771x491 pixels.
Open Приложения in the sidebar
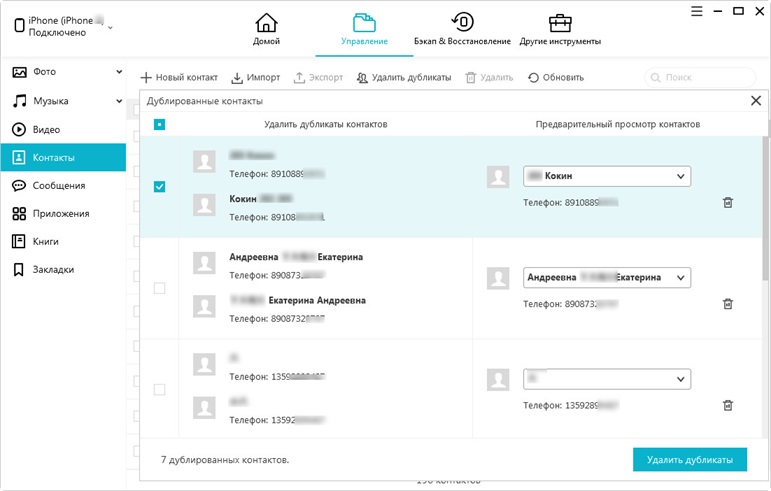pyautogui.click(x=63, y=213)
